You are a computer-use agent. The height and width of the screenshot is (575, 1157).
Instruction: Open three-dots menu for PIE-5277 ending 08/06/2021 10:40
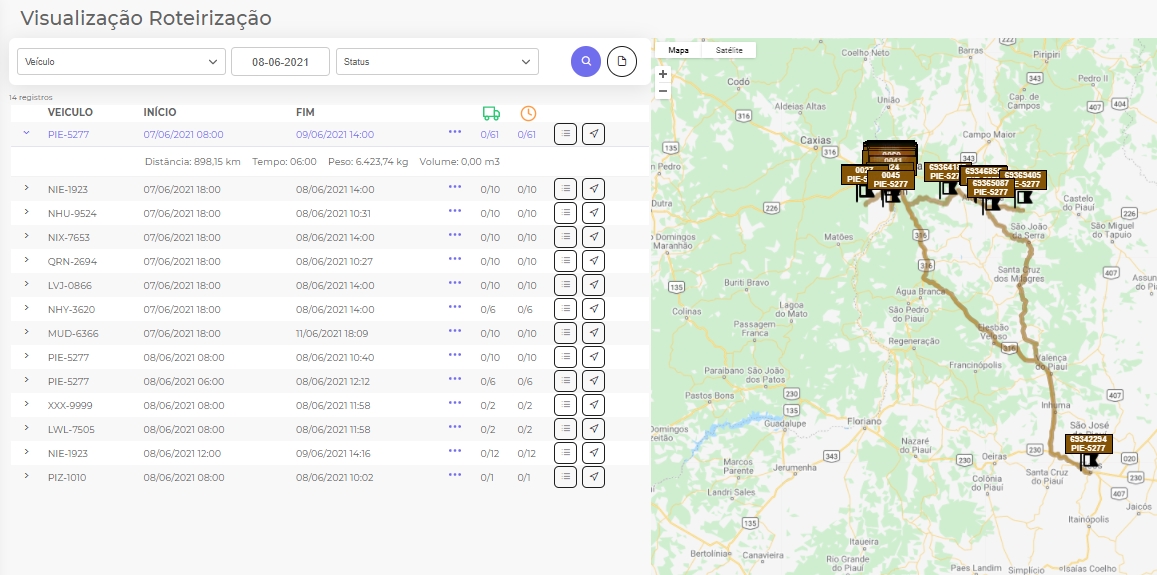[455, 355]
